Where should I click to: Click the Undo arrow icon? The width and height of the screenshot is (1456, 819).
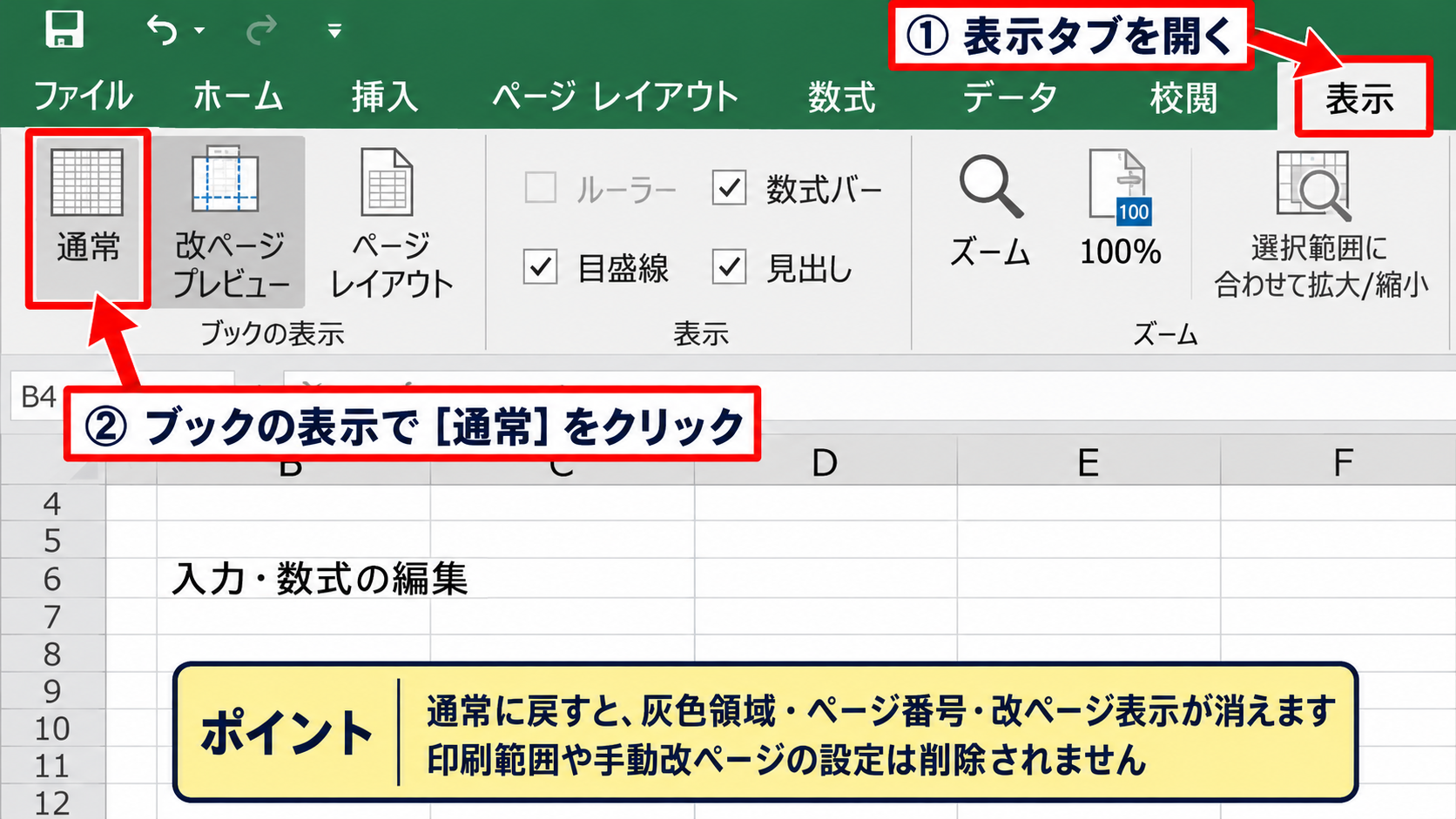point(161,30)
